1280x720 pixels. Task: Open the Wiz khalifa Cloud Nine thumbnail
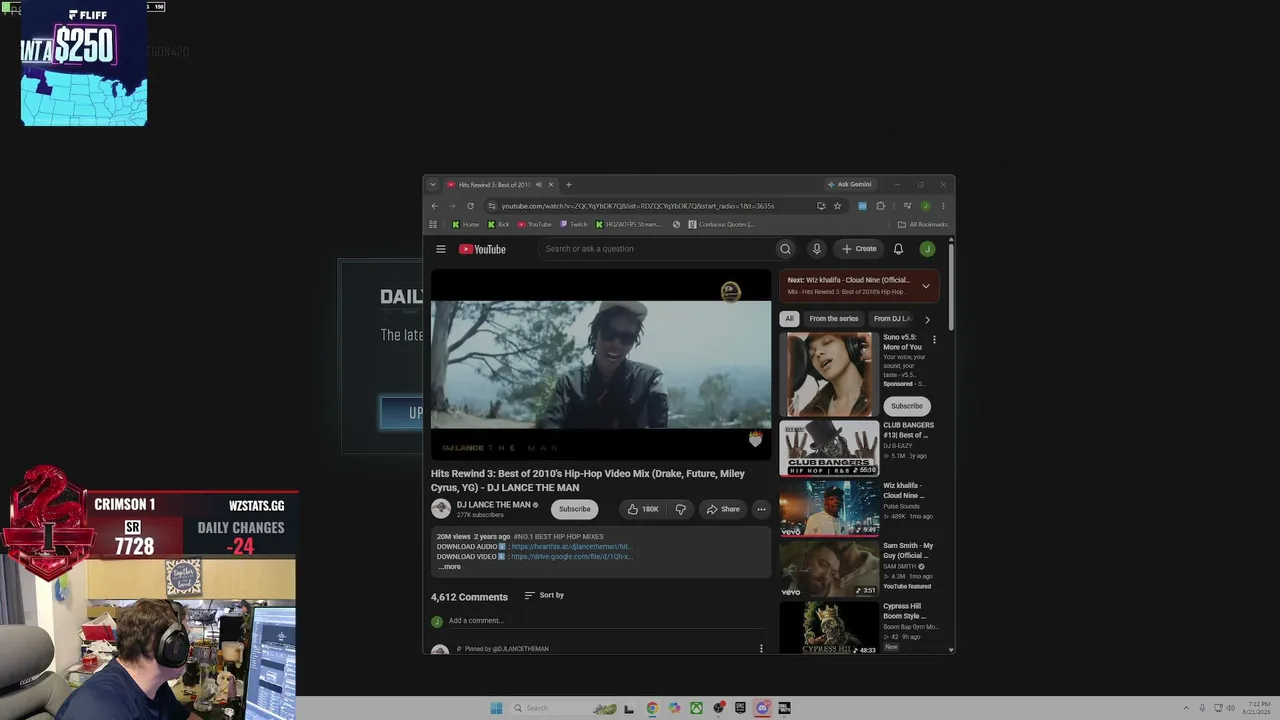[829, 509]
